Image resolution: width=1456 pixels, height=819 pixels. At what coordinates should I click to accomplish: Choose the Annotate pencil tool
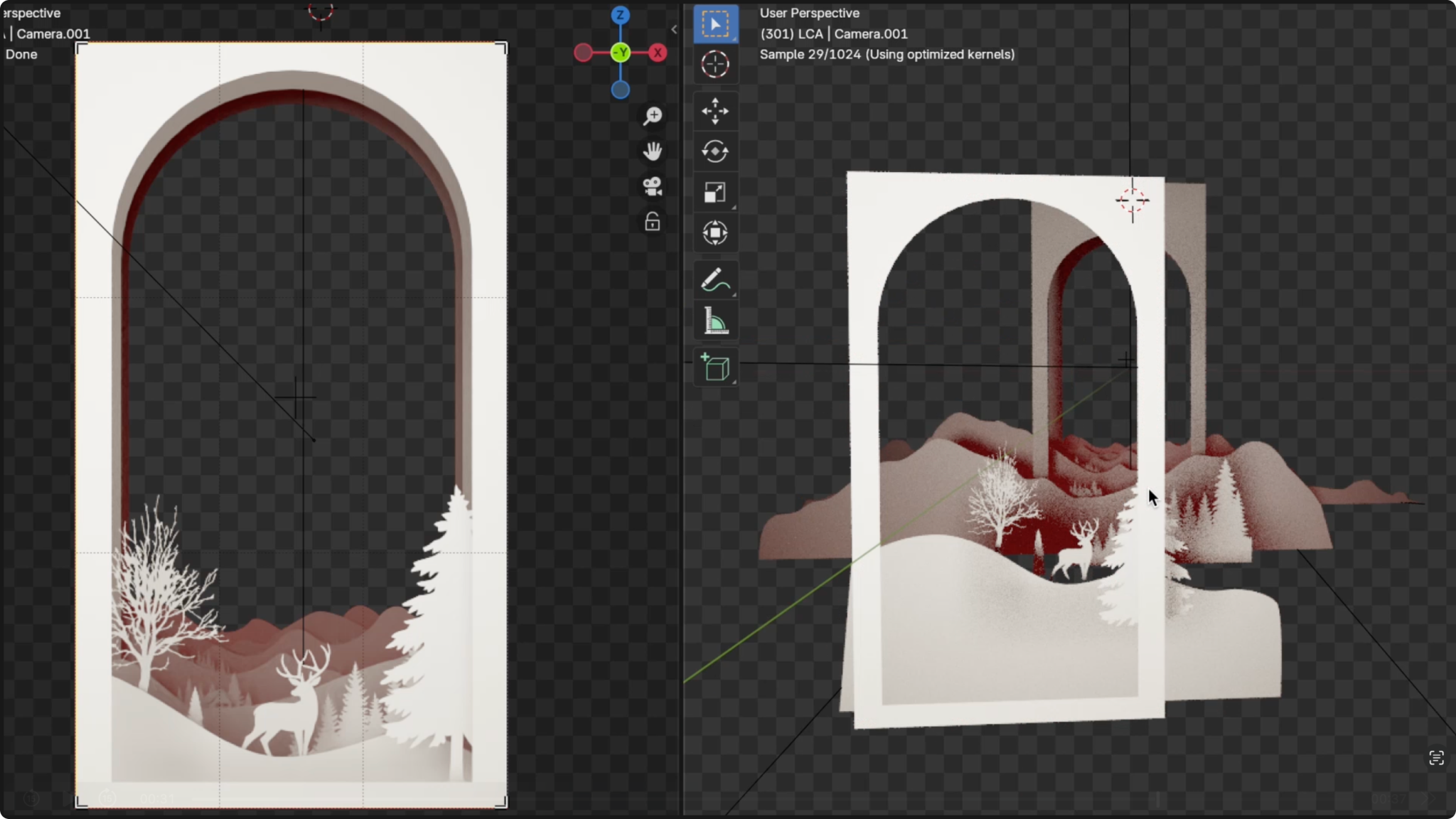(x=715, y=280)
